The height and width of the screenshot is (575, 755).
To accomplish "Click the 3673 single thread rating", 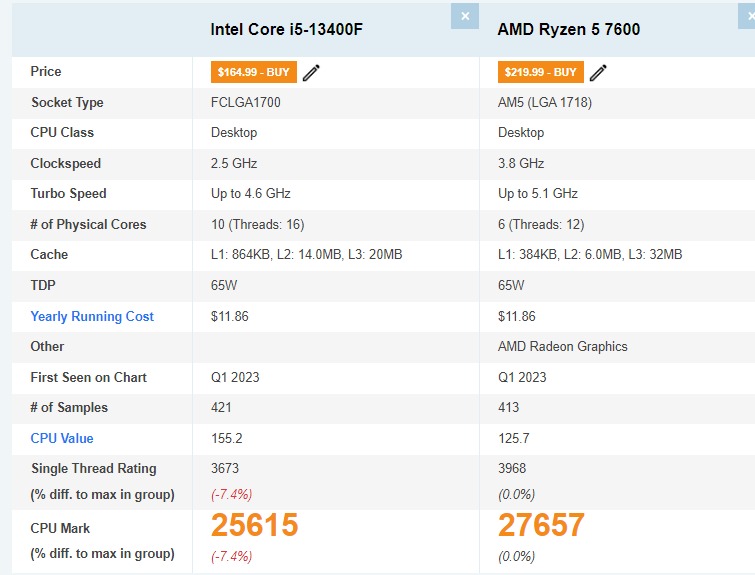I will pos(225,468).
